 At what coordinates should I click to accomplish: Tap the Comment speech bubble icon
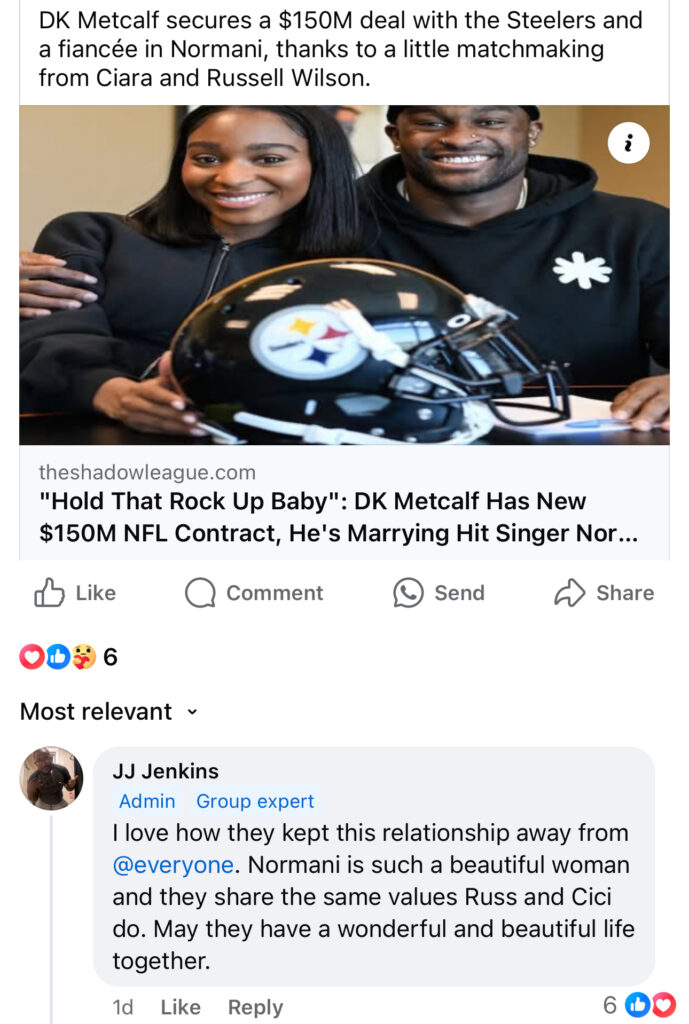200,593
